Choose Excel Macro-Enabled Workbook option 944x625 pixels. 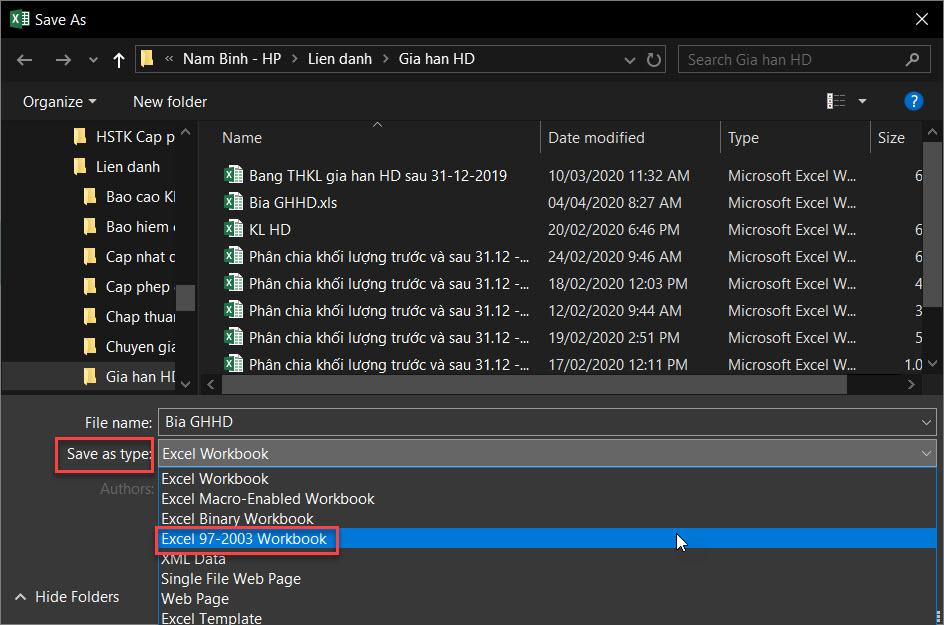coord(267,498)
